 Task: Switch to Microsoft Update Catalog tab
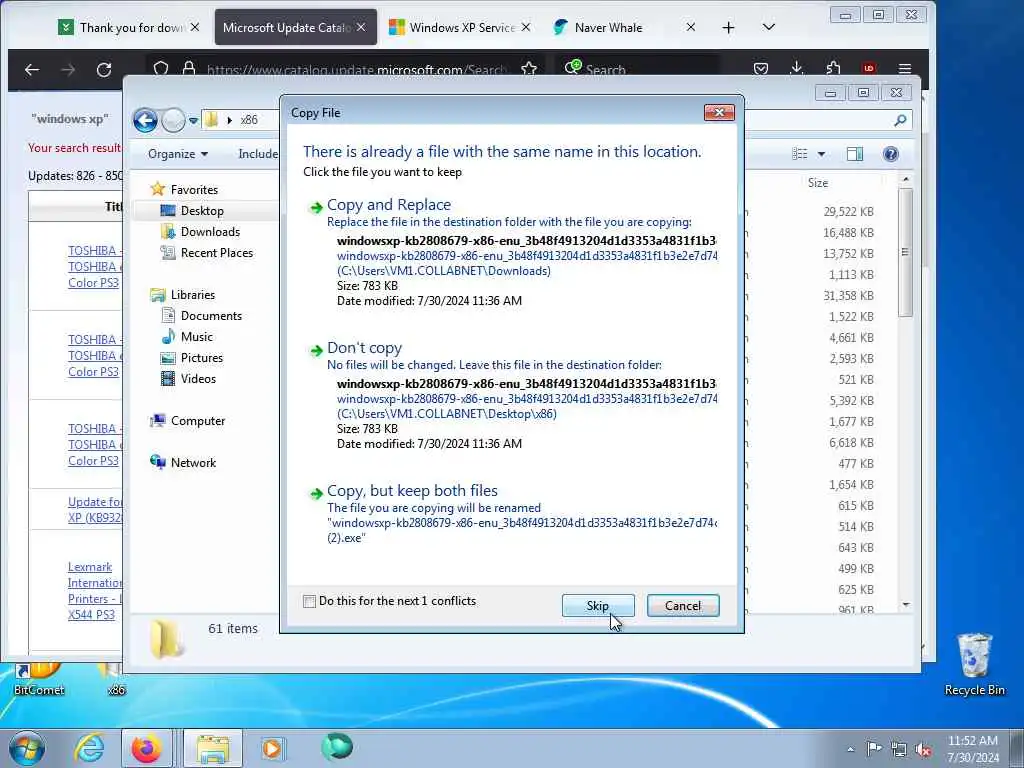296,27
